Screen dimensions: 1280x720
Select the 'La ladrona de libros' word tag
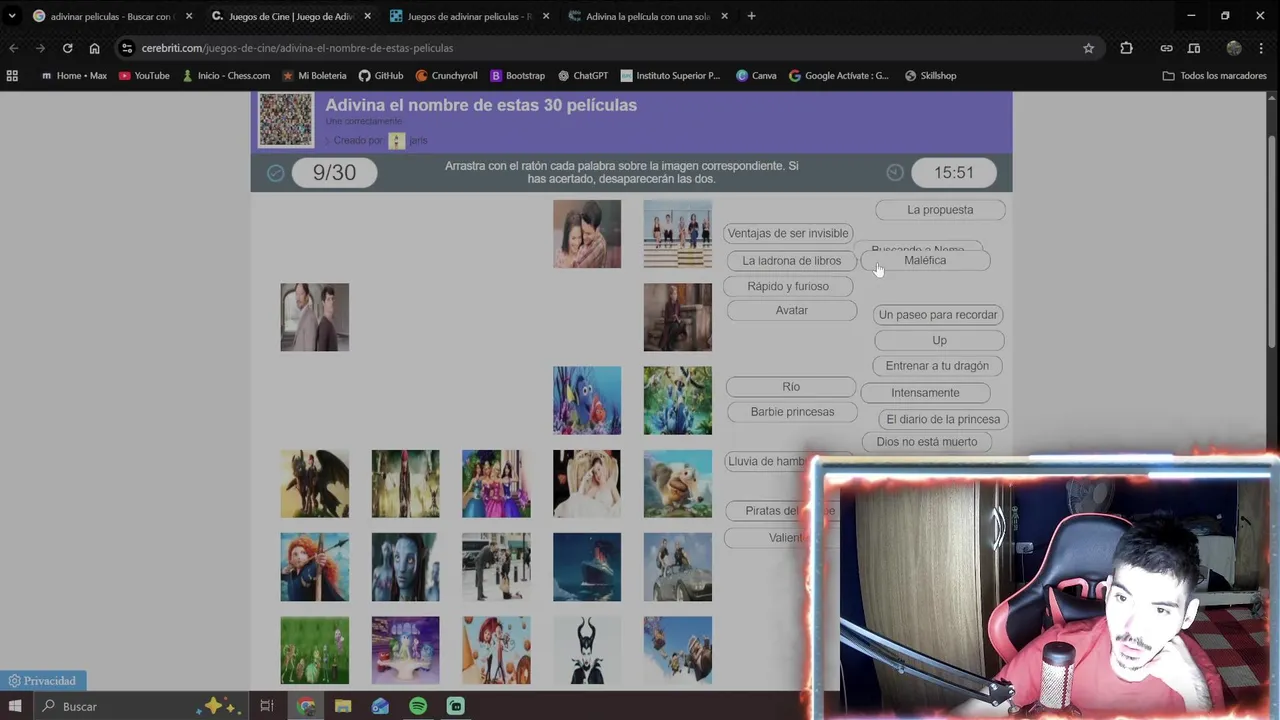pos(791,260)
